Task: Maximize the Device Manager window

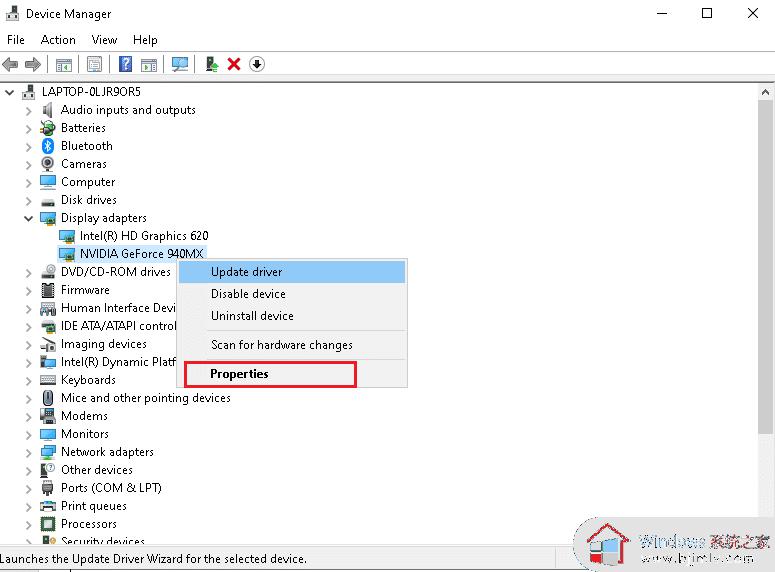Action: pyautogui.click(x=707, y=13)
